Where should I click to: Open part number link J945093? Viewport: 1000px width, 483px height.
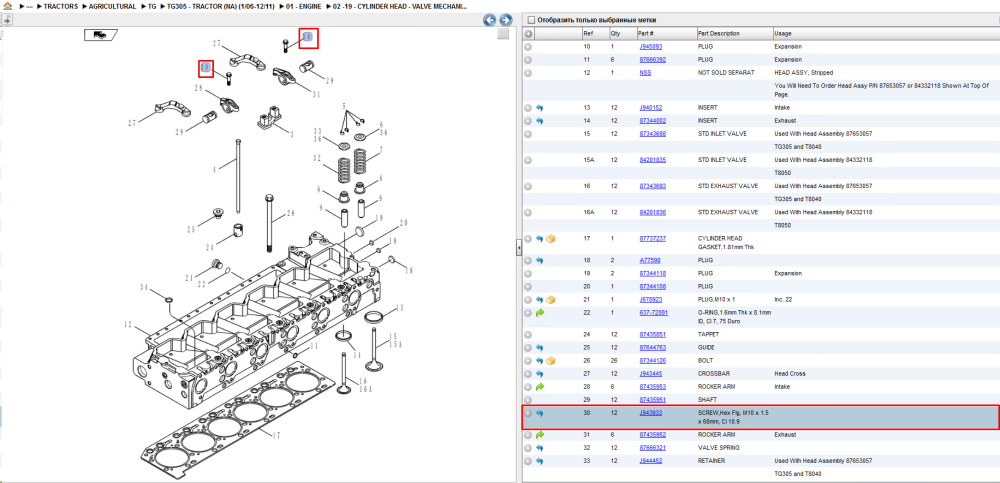coord(651,47)
